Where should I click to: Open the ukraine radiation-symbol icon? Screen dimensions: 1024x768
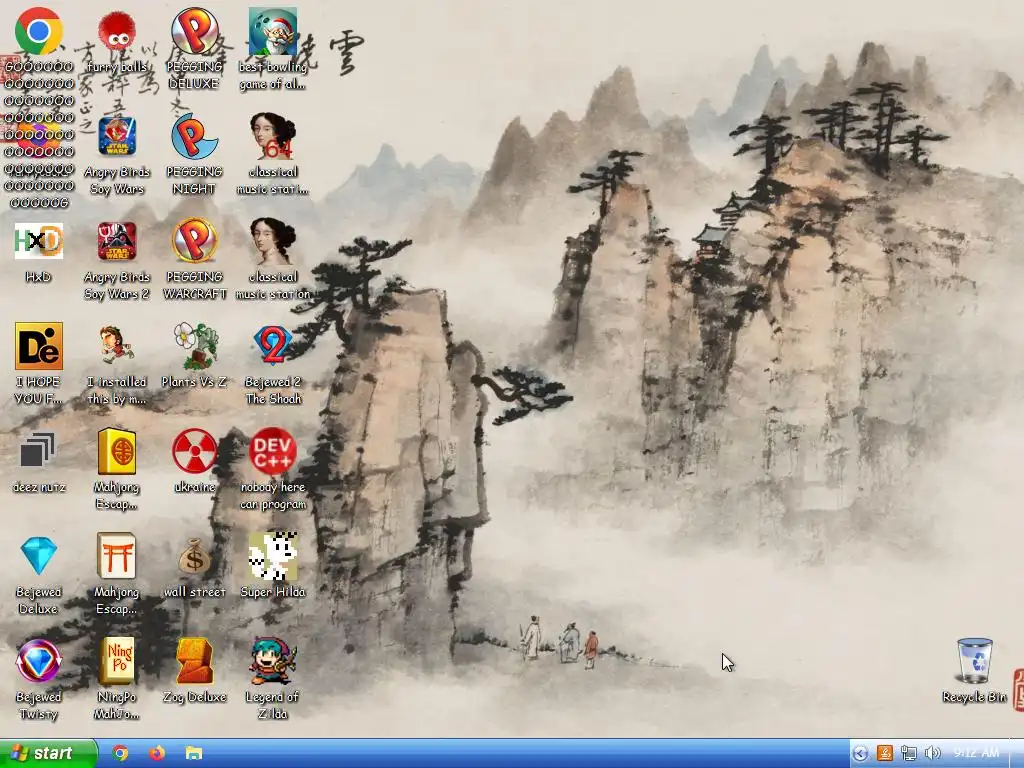(194, 451)
